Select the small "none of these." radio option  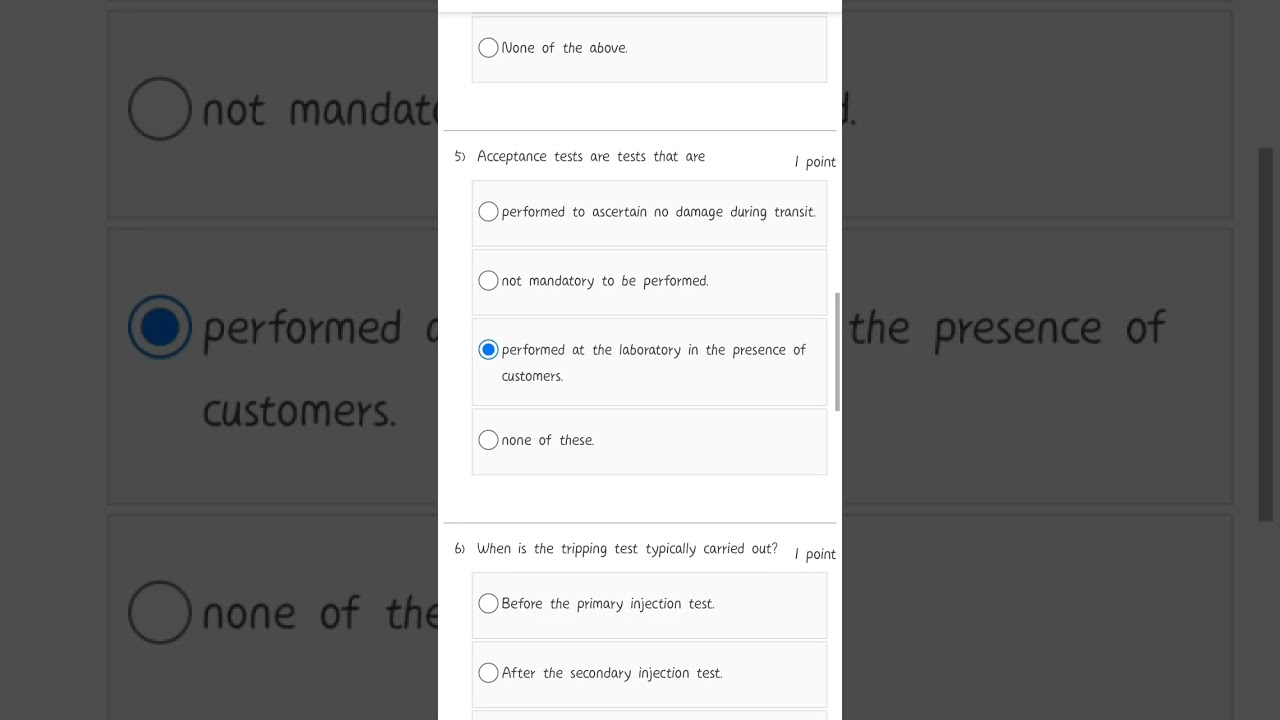coord(488,440)
